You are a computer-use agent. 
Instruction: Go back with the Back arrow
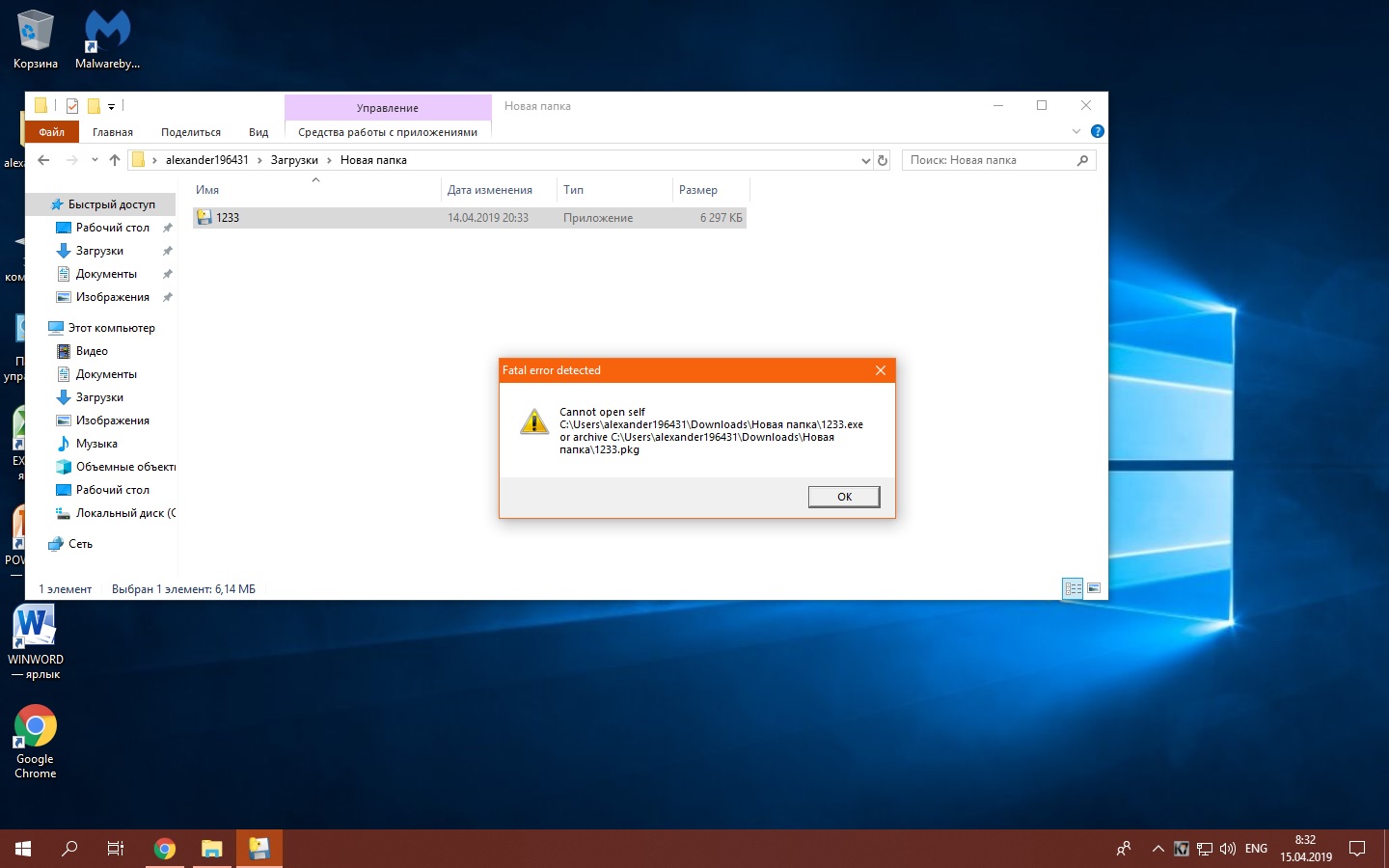[x=43, y=160]
